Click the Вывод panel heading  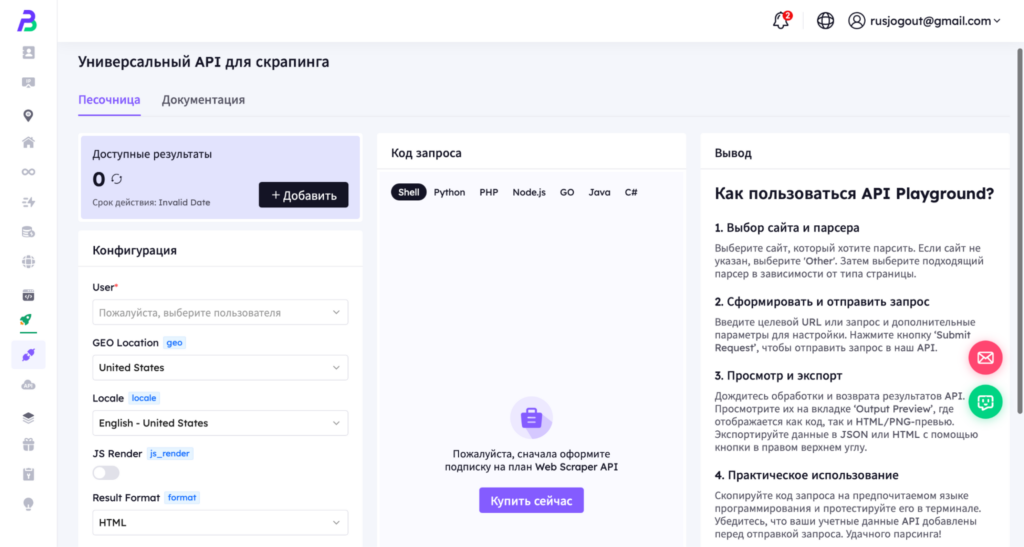tap(733, 153)
